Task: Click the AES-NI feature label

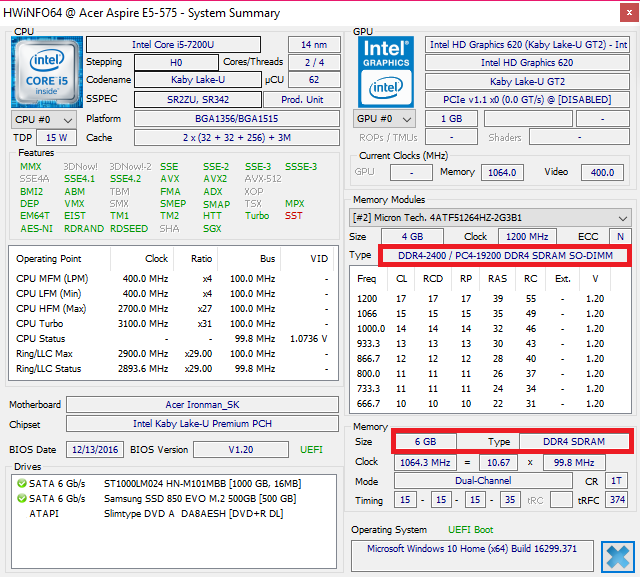Action: (x=36, y=229)
